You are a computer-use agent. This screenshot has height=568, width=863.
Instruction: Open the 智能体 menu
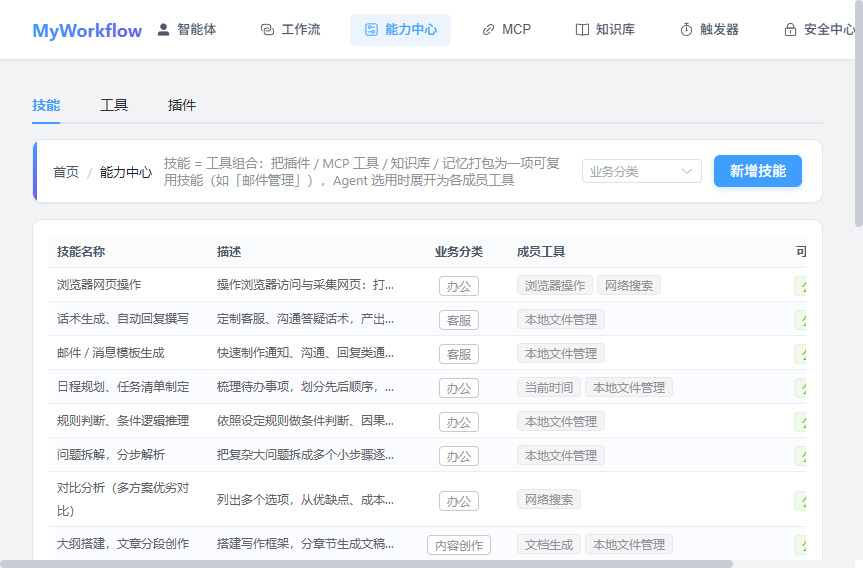[187, 30]
